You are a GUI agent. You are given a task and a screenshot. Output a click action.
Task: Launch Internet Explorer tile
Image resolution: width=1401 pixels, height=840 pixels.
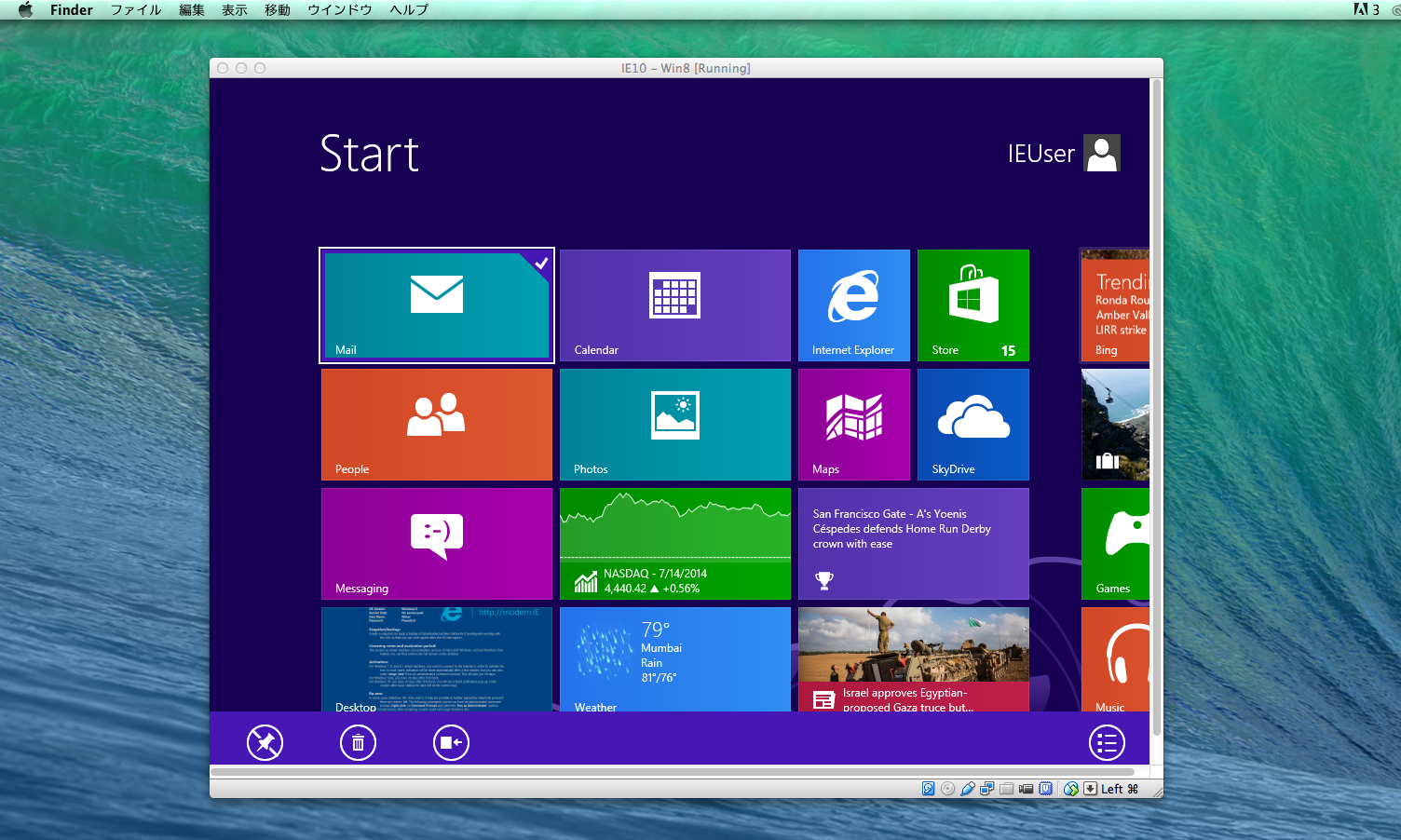[x=854, y=305]
